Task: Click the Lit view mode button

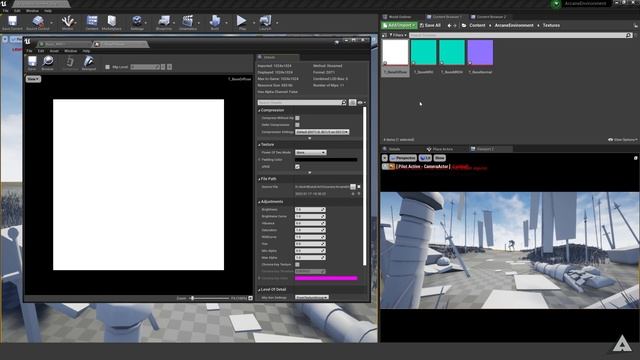Action: click(x=425, y=158)
